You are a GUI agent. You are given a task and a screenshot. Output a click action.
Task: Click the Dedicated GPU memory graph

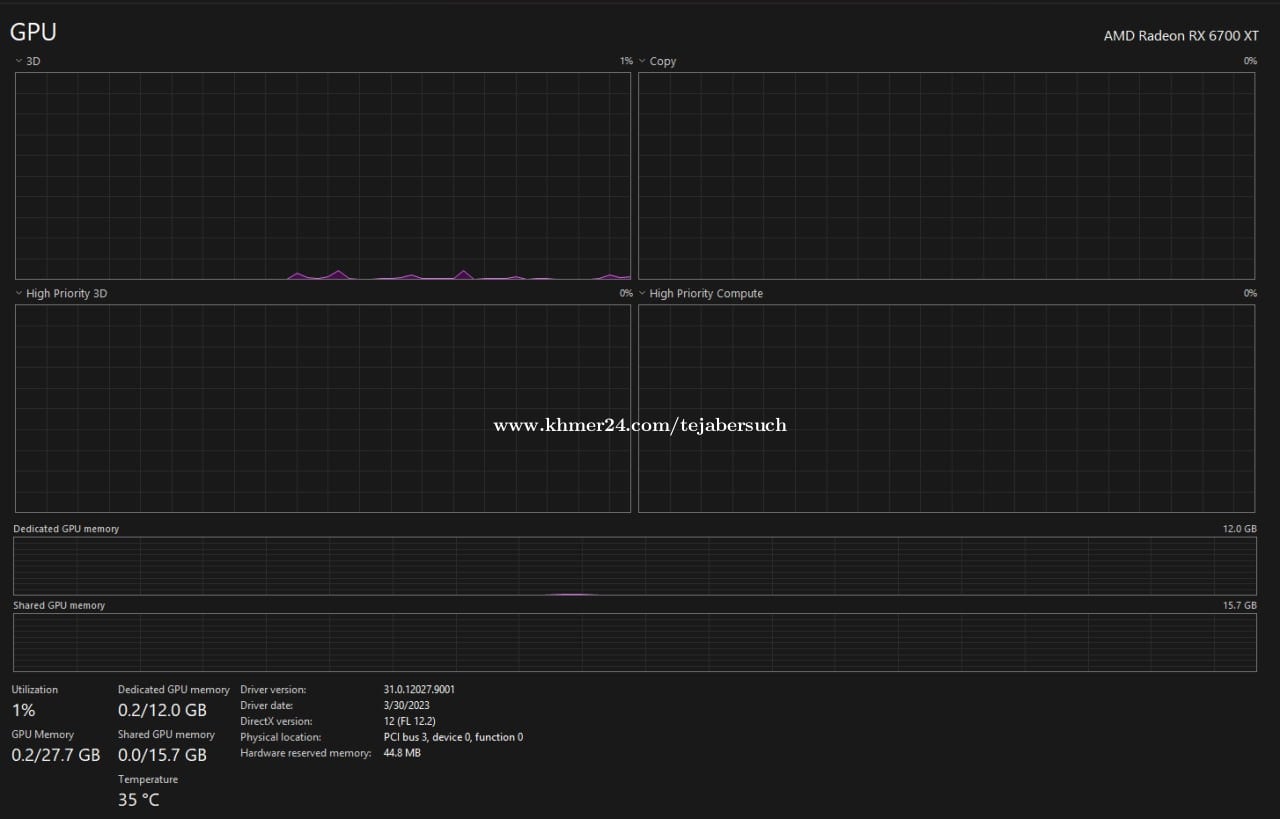tap(634, 566)
